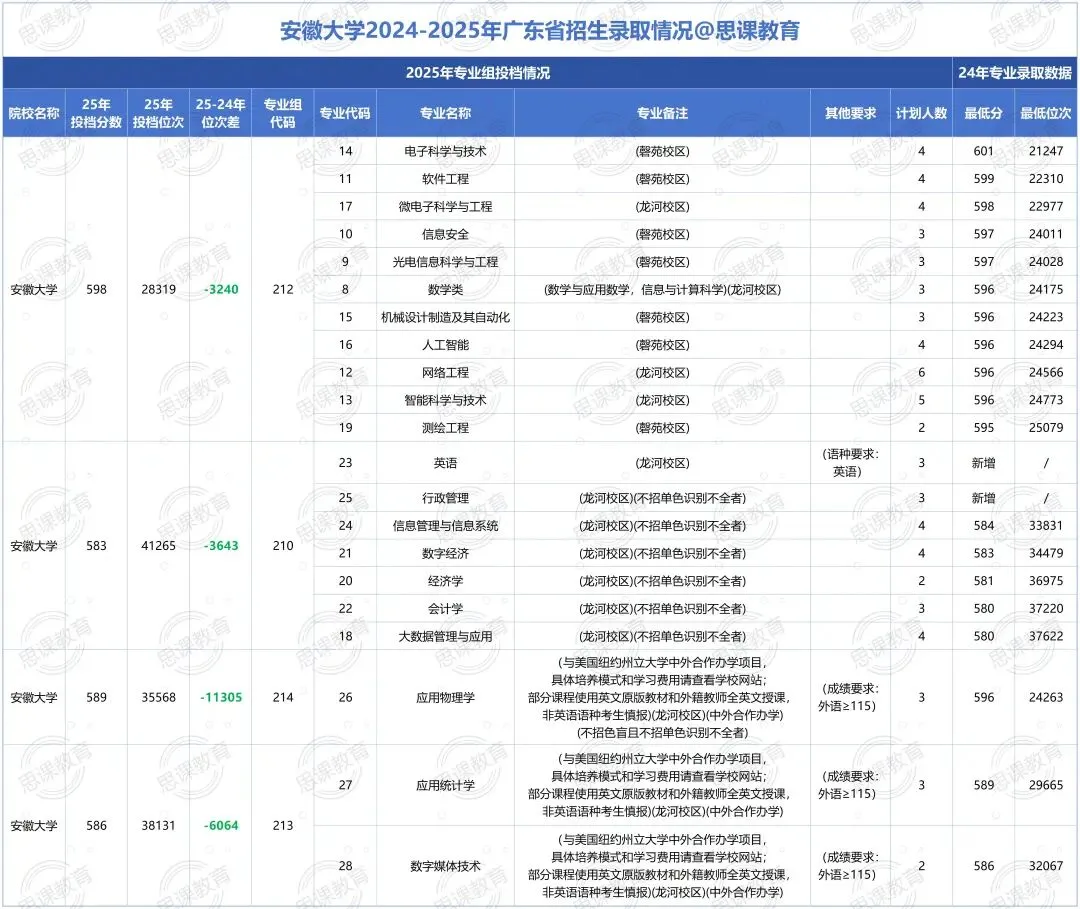
Task: Click the 25年投档位次 value 41265
Action: [x=158, y=545]
